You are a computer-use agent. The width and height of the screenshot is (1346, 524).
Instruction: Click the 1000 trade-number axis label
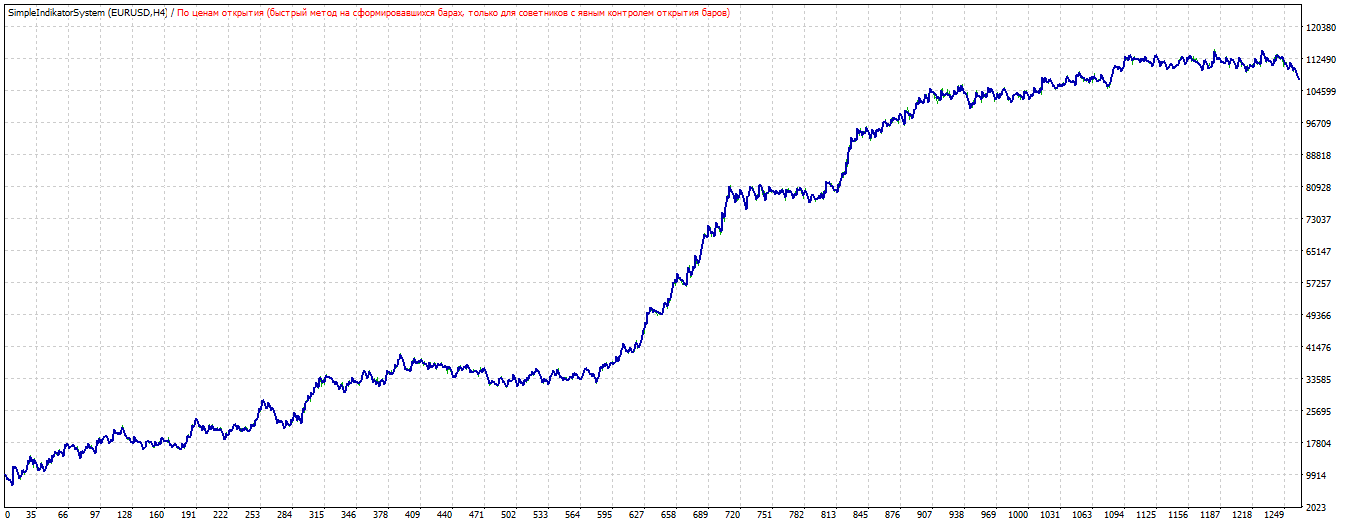point(1018,516)
